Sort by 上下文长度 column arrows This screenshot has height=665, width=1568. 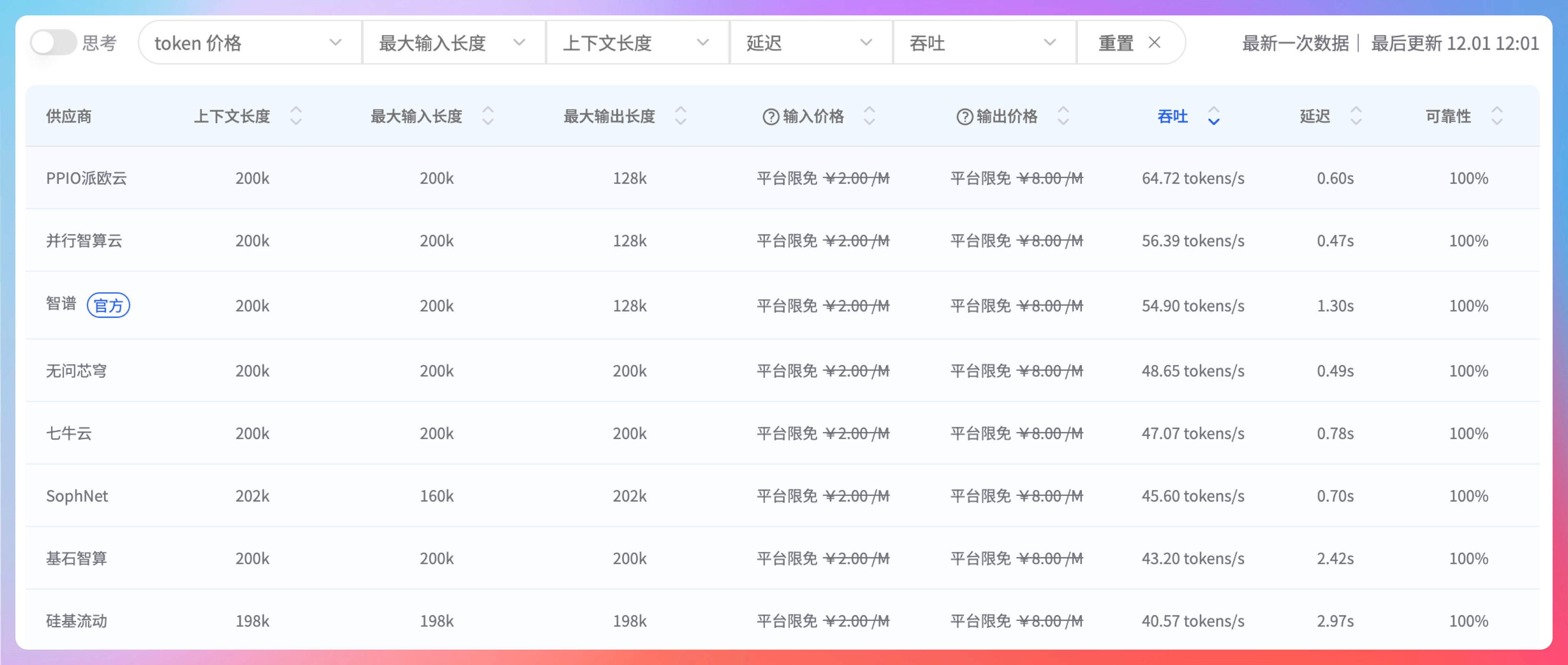296,116
